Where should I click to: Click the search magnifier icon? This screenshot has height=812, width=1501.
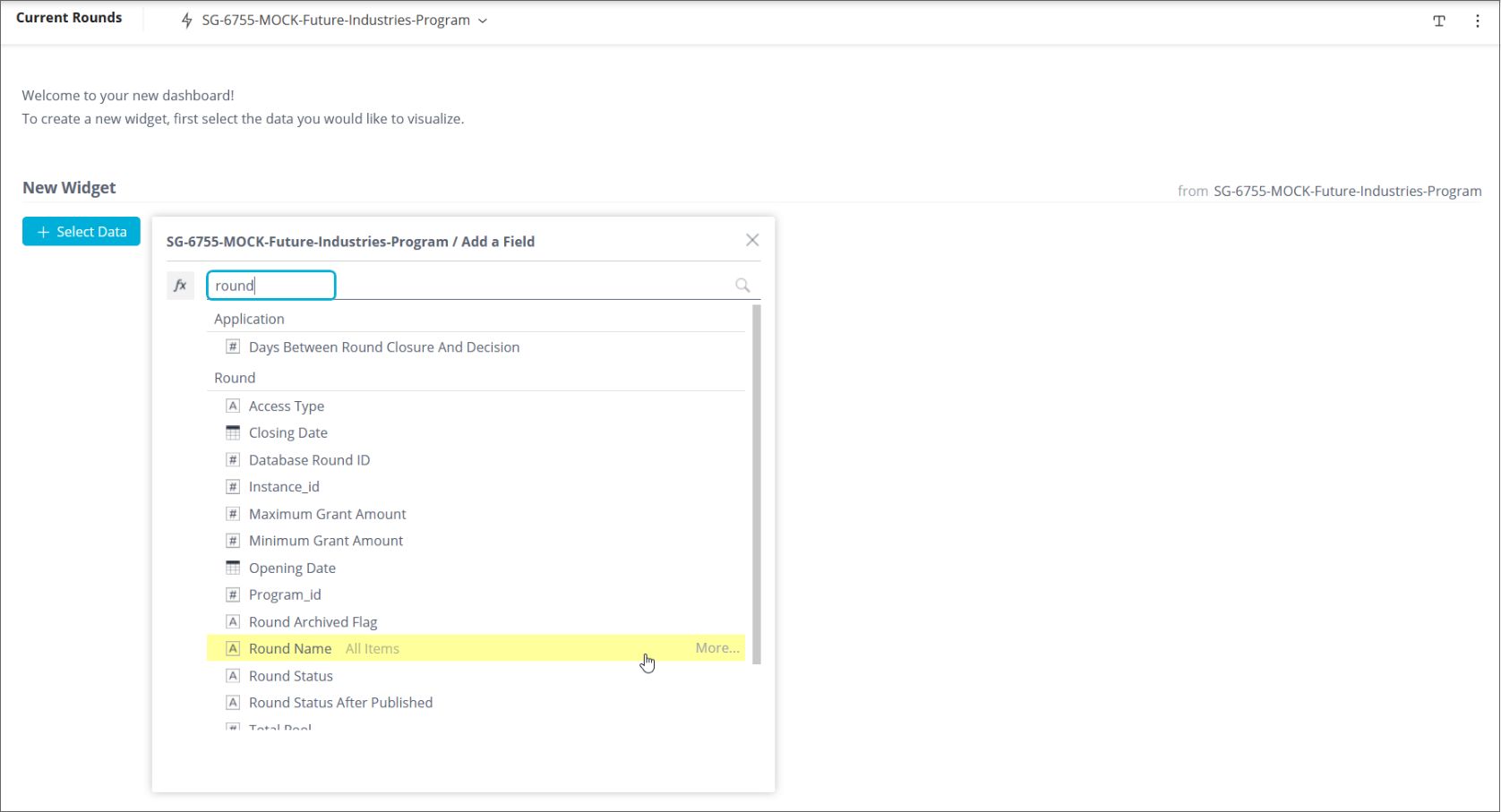click(x=742, y=286)
